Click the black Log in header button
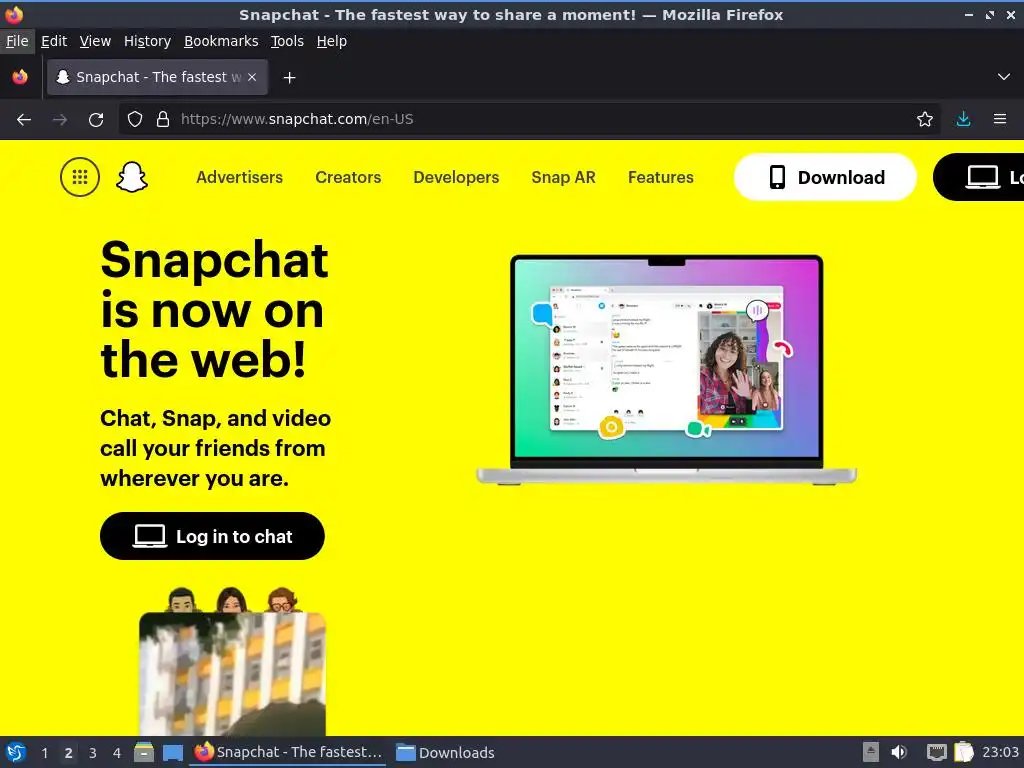 [x=980, y=177]
